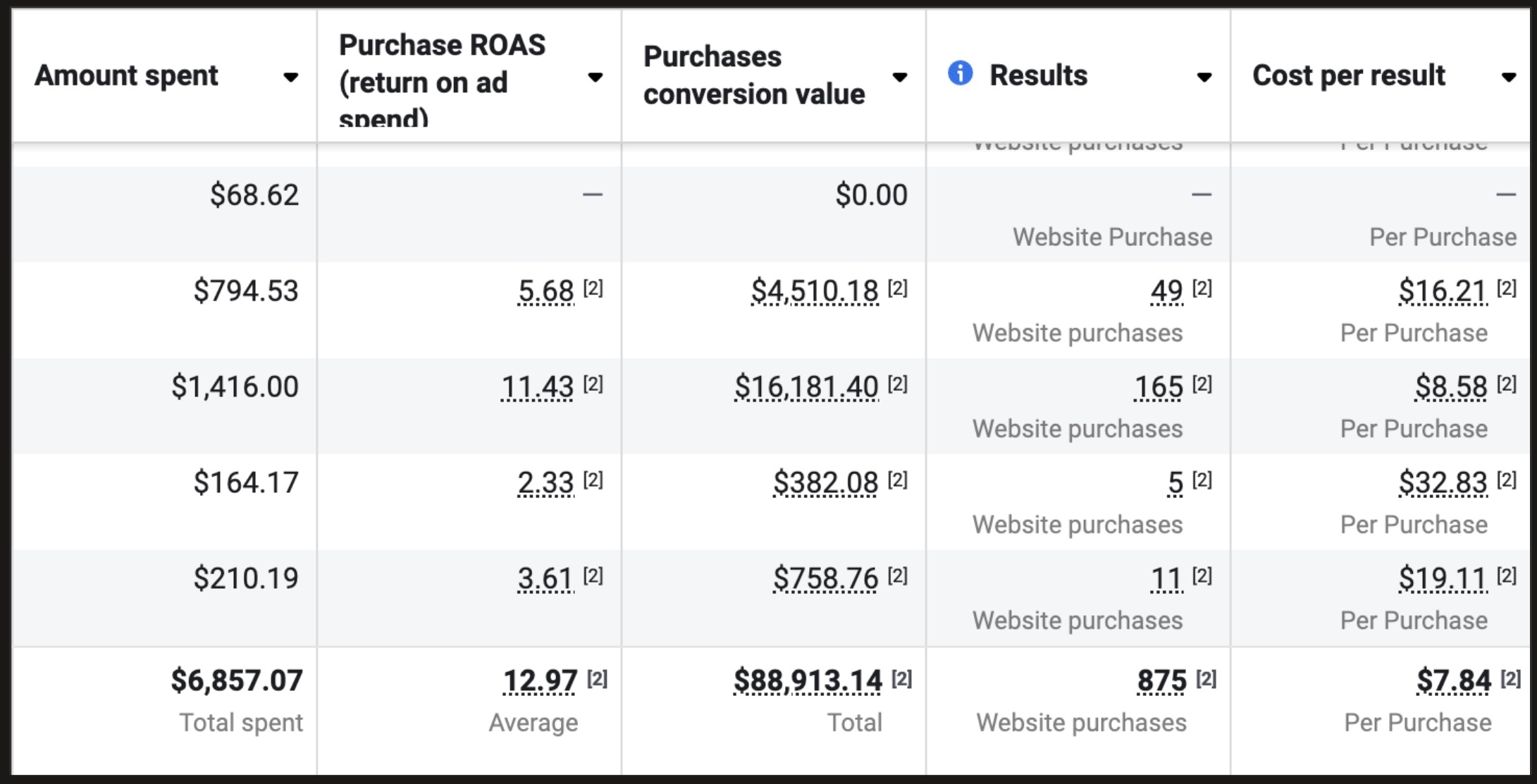Click average ROAS 12.97 total
Image resolution: width=1537 pixels, height=784 pixels.
pos(540,680)
